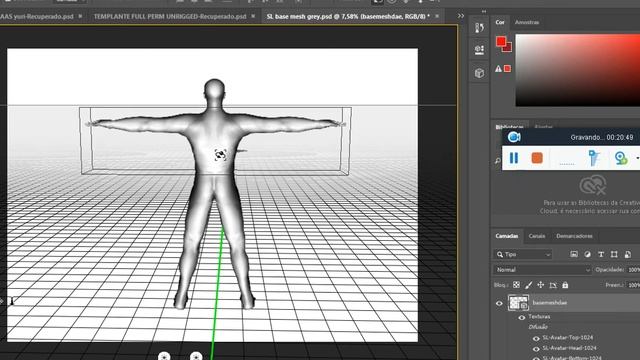Click the Preenchimento value field
Viewport: 640px width, 360px height.
633,285
